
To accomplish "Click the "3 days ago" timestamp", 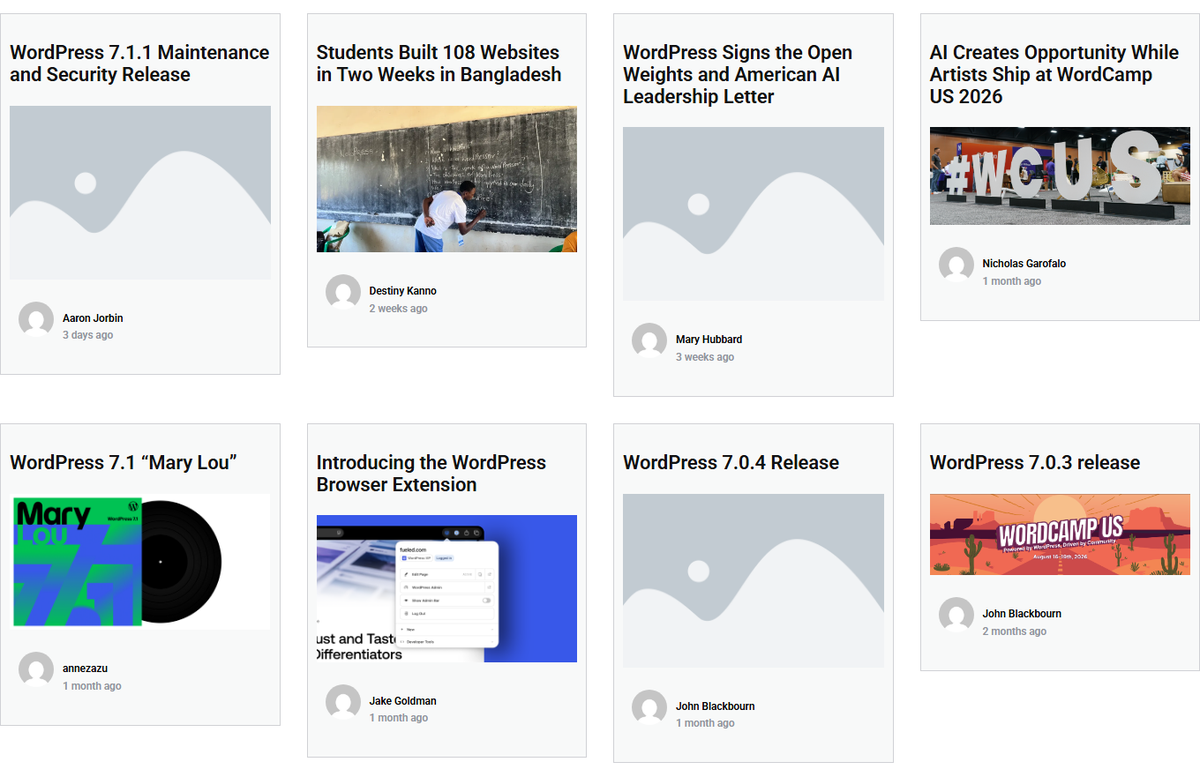I will click(x=88, y=335).
